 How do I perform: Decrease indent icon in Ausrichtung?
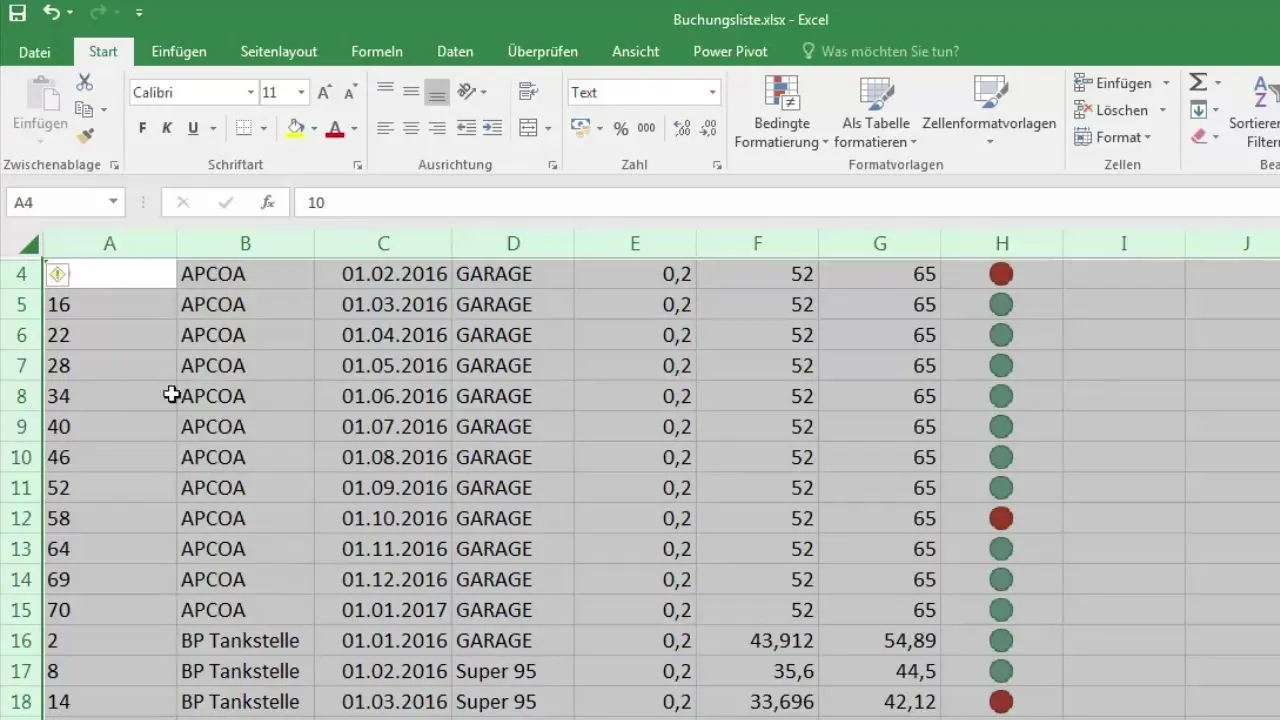[x=466, y=128]
